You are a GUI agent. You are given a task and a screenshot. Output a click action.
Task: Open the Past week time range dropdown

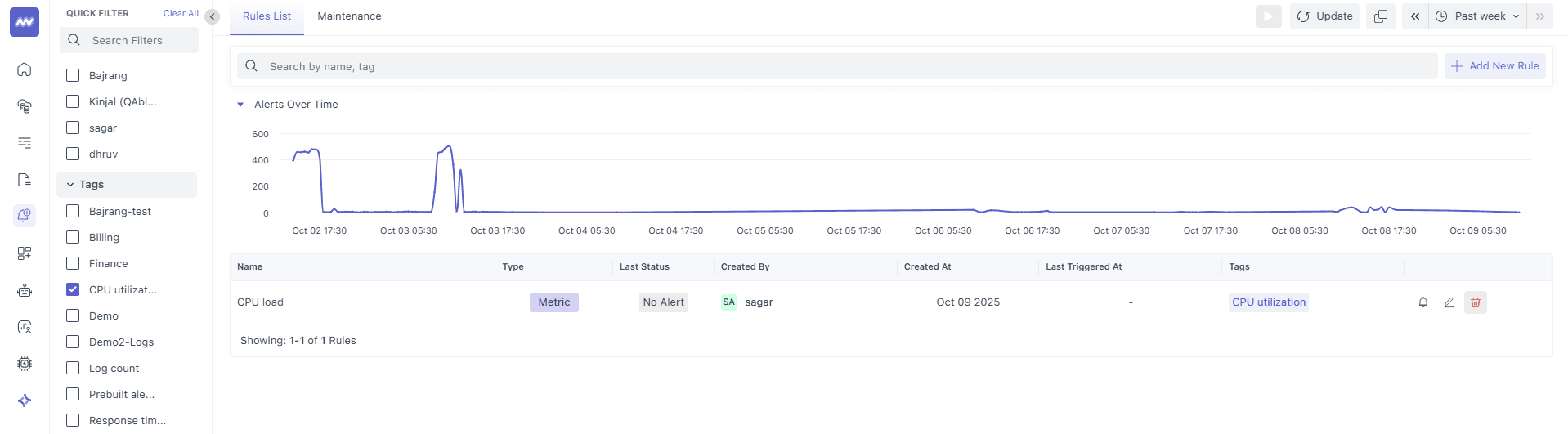coord(1479,16)
